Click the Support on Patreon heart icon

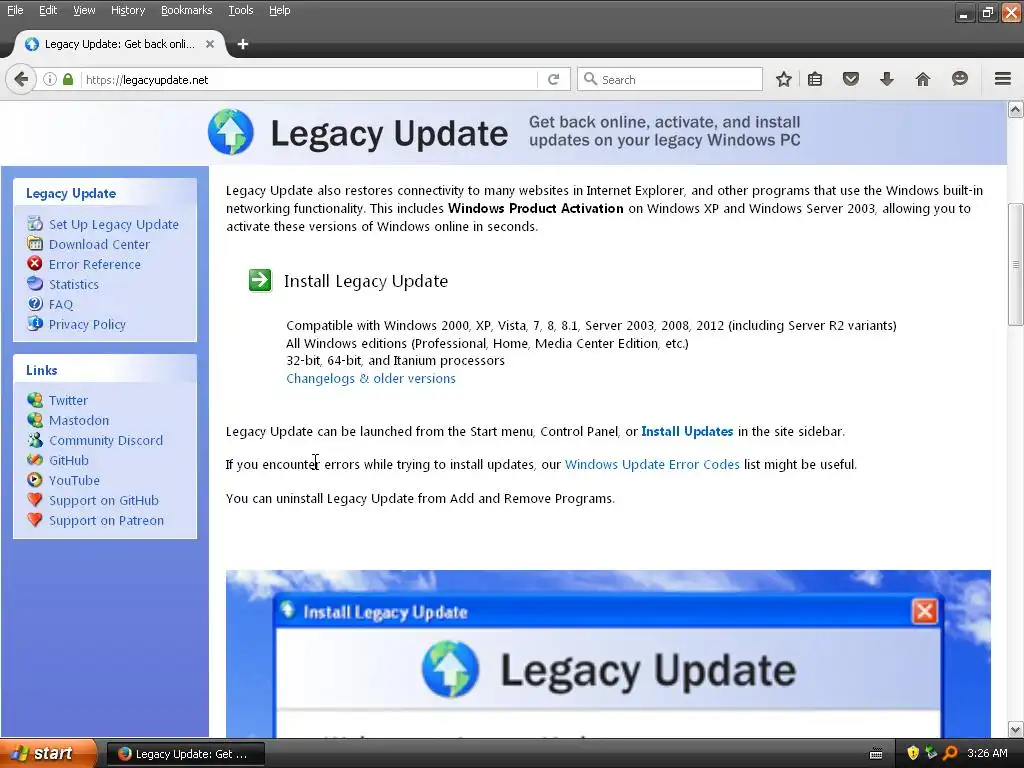[35, 520]
